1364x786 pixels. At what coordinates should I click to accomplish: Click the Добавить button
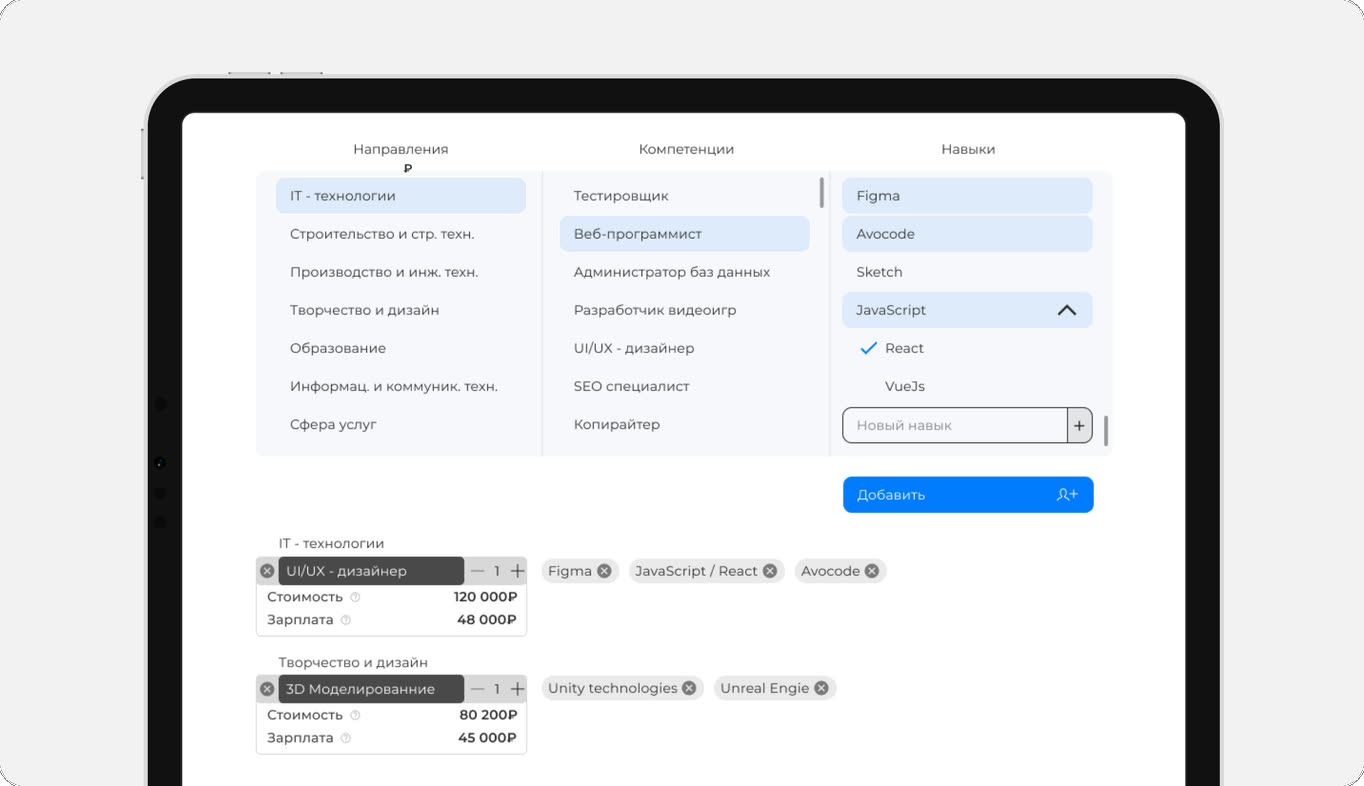click(968, 495)
